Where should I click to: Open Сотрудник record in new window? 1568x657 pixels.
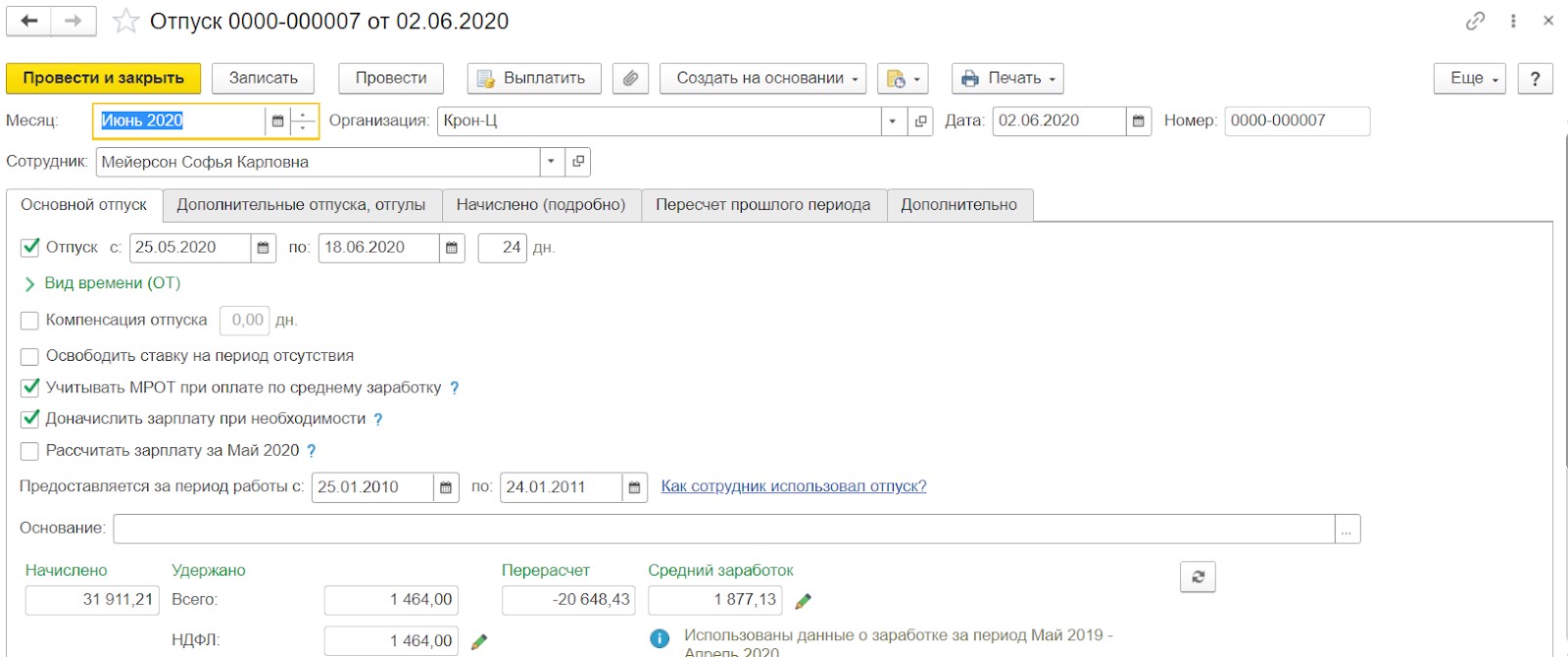coord(578,162)
